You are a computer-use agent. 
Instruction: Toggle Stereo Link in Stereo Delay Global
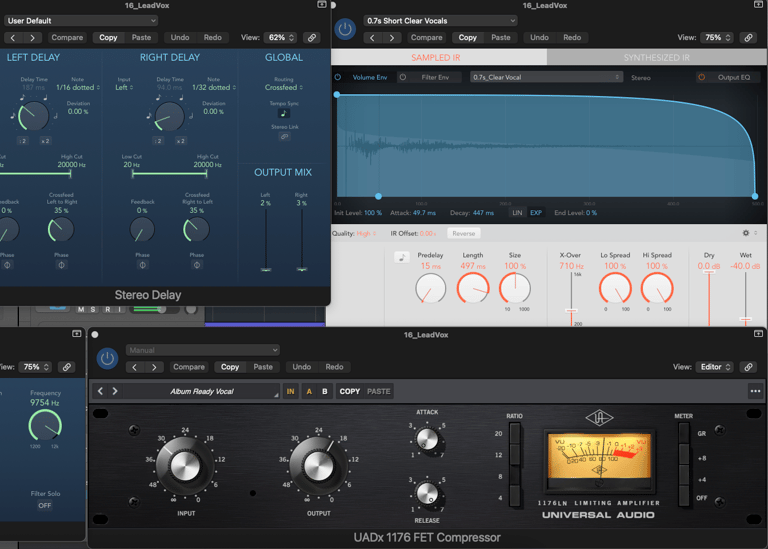coord(284,137)
